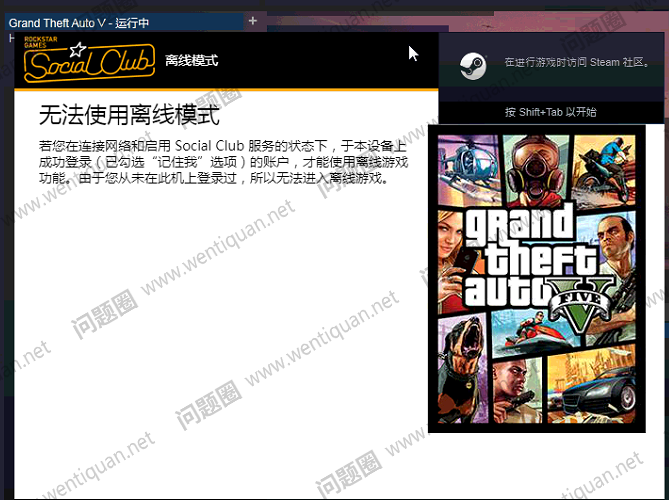This screenshot has width=669, height=500.
Task: Click the Steam logo icon
Action: 472,64
